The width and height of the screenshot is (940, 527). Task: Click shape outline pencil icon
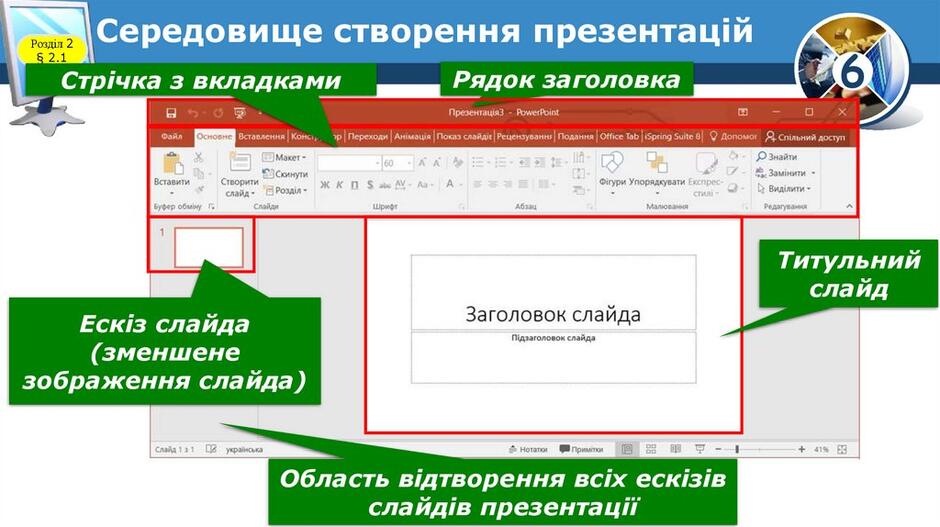[x=734, y=172]
